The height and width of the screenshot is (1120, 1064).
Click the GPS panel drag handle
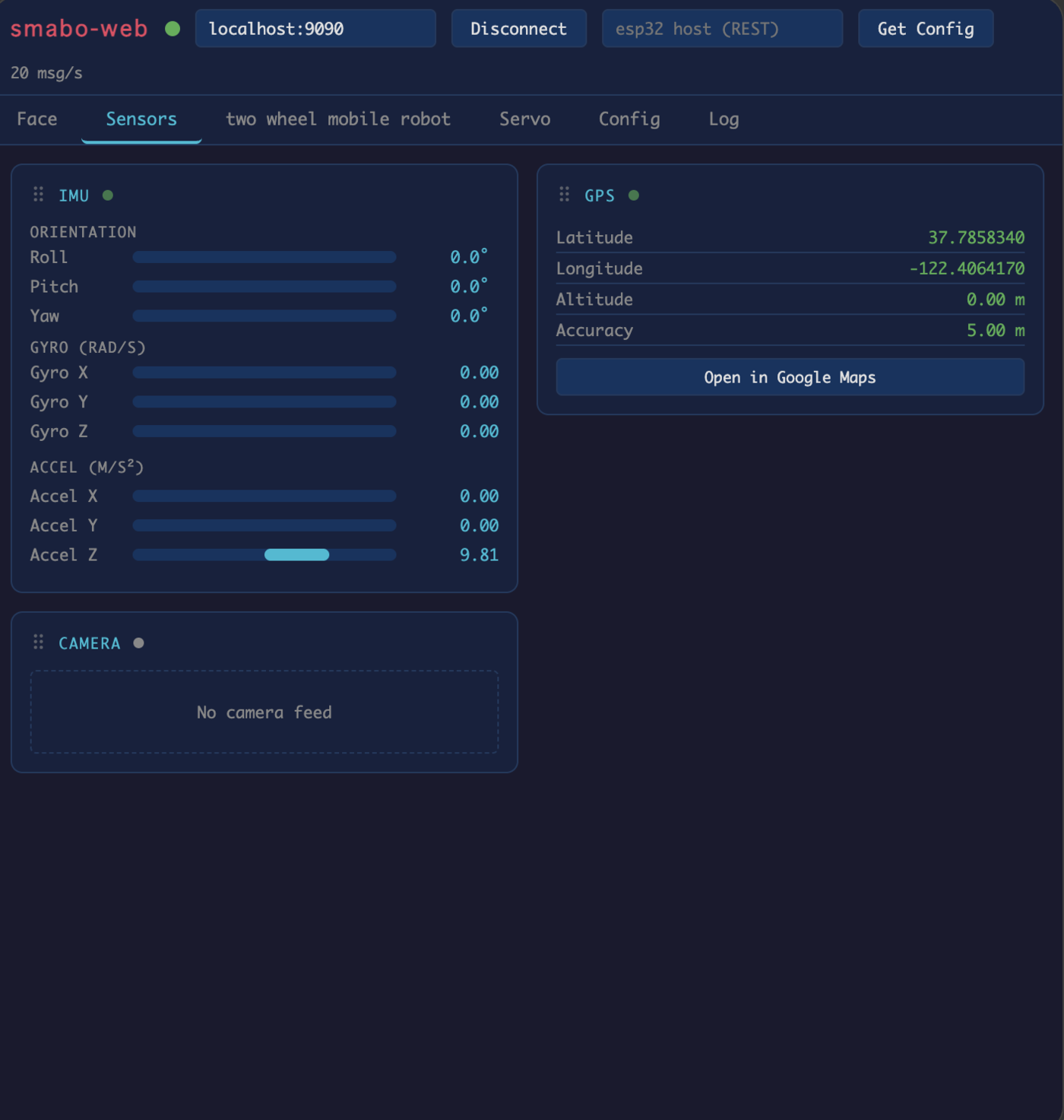[564, 195]
